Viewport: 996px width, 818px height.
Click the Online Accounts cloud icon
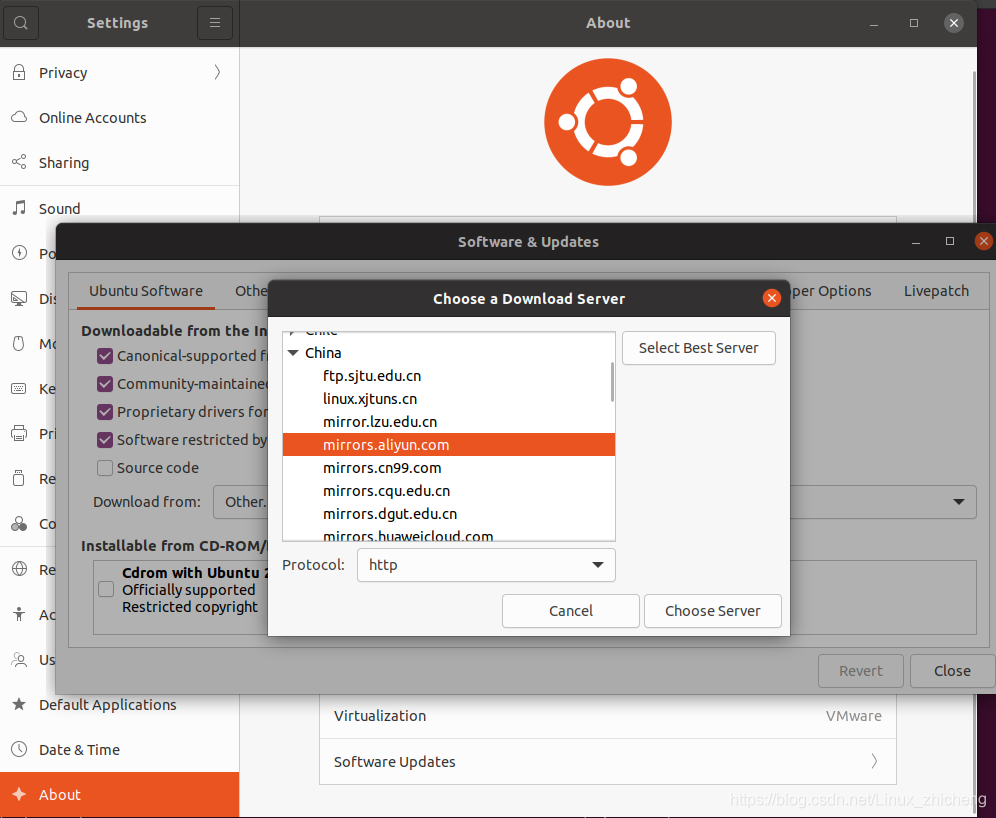[20, 117]
